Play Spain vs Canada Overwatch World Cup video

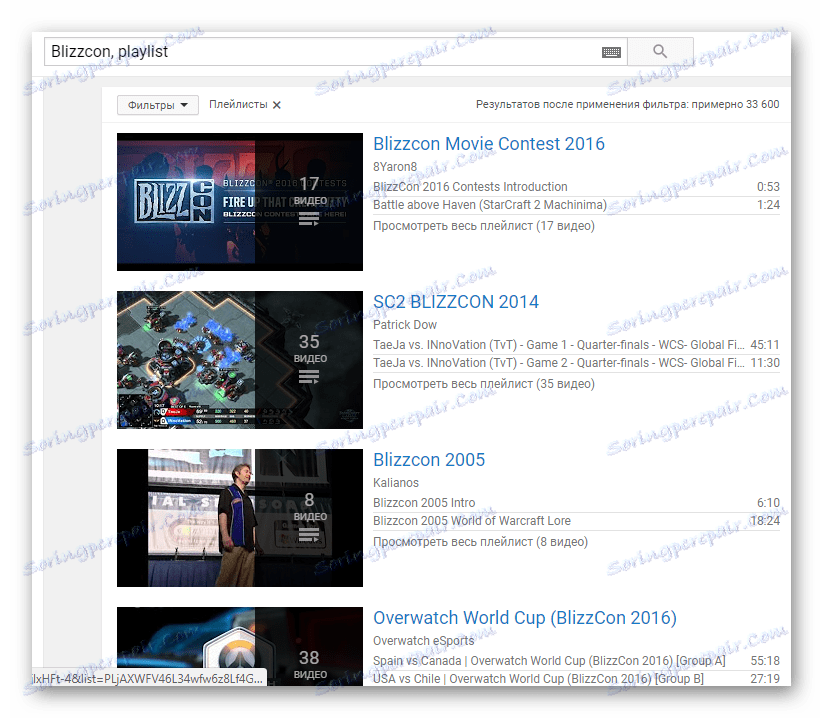(x=549, y=661)
